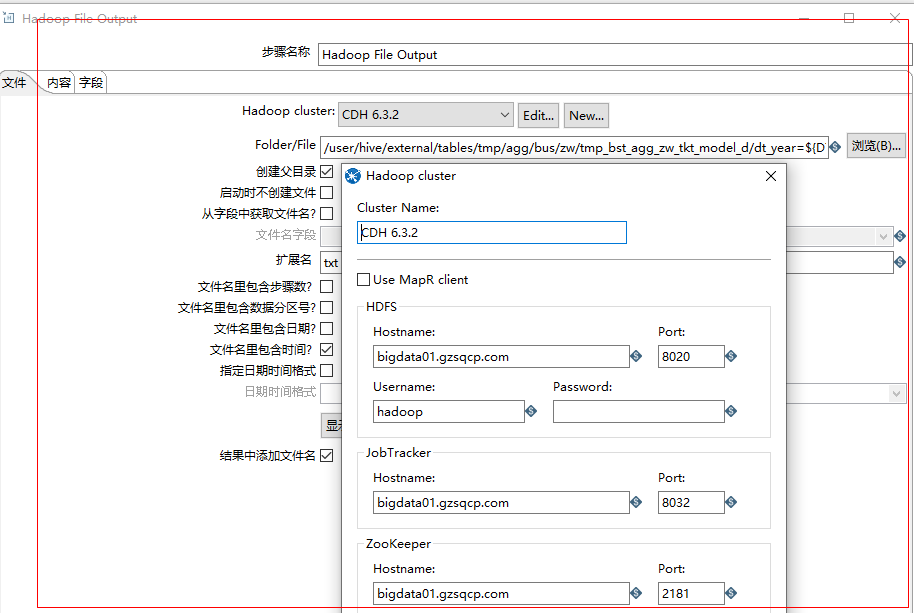The height and width of the screenshot is (613, 914).
Task: Click empty HDFS Password field
Action: coord(639,411)
